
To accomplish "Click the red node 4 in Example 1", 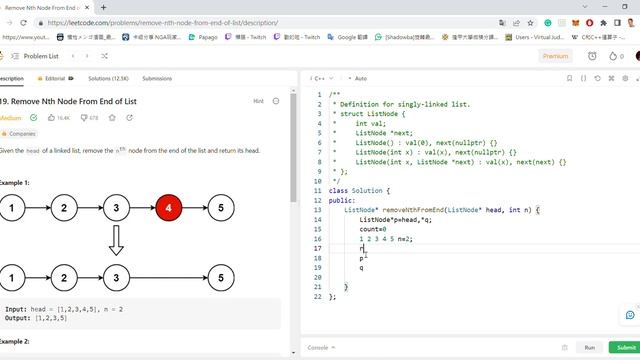I will point(169,208).
